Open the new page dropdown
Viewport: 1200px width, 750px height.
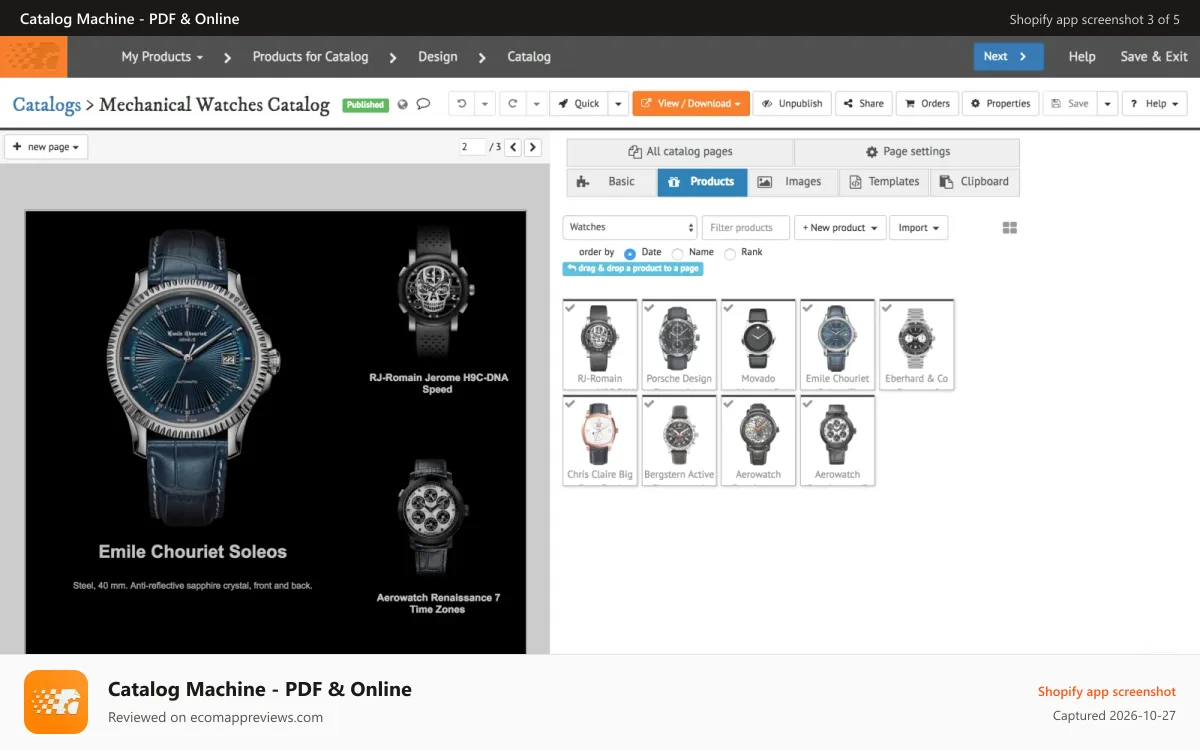(x=47, y=147)
